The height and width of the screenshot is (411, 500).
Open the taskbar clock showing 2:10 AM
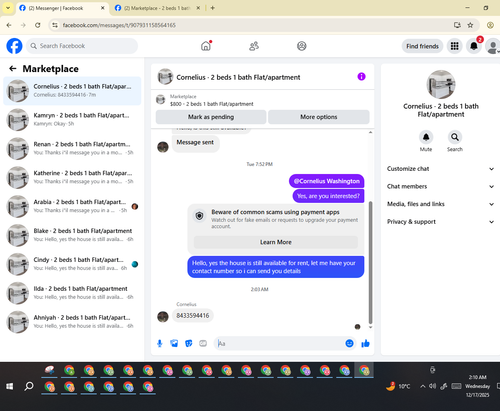478,386
